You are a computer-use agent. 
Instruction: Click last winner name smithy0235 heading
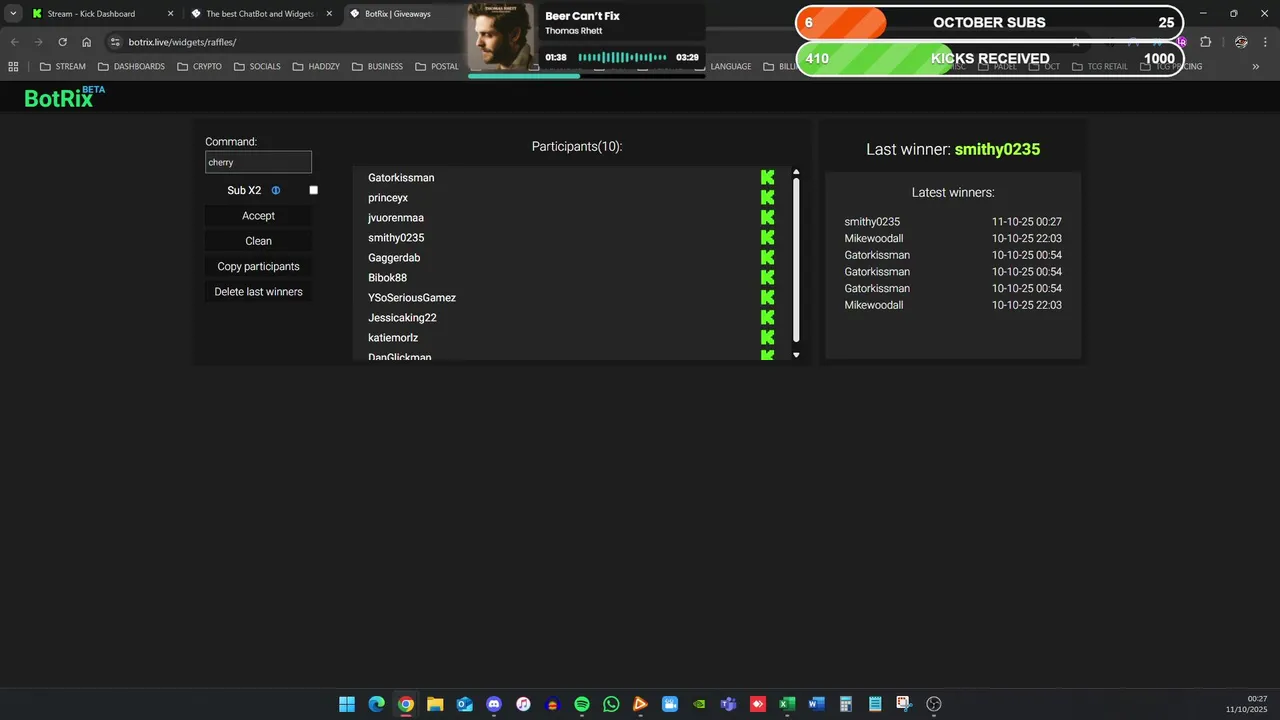coord(997,149)
